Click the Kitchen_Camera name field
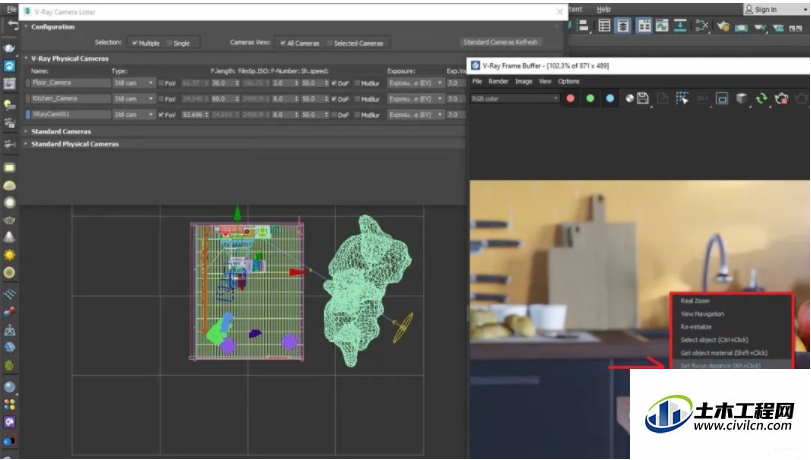 click(70, 98)
